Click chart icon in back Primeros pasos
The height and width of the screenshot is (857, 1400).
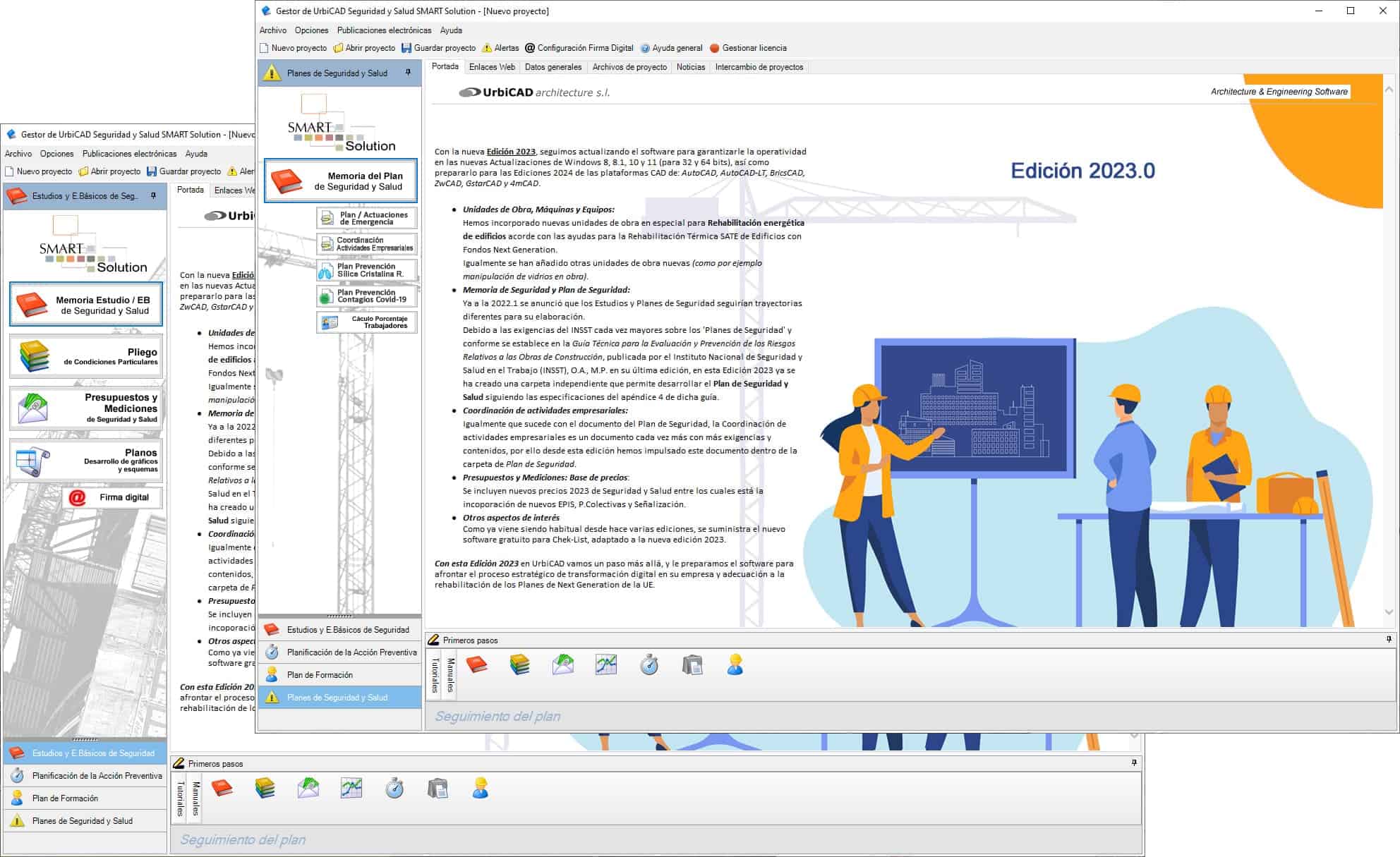pyautogui.click(x=351, y=788)
